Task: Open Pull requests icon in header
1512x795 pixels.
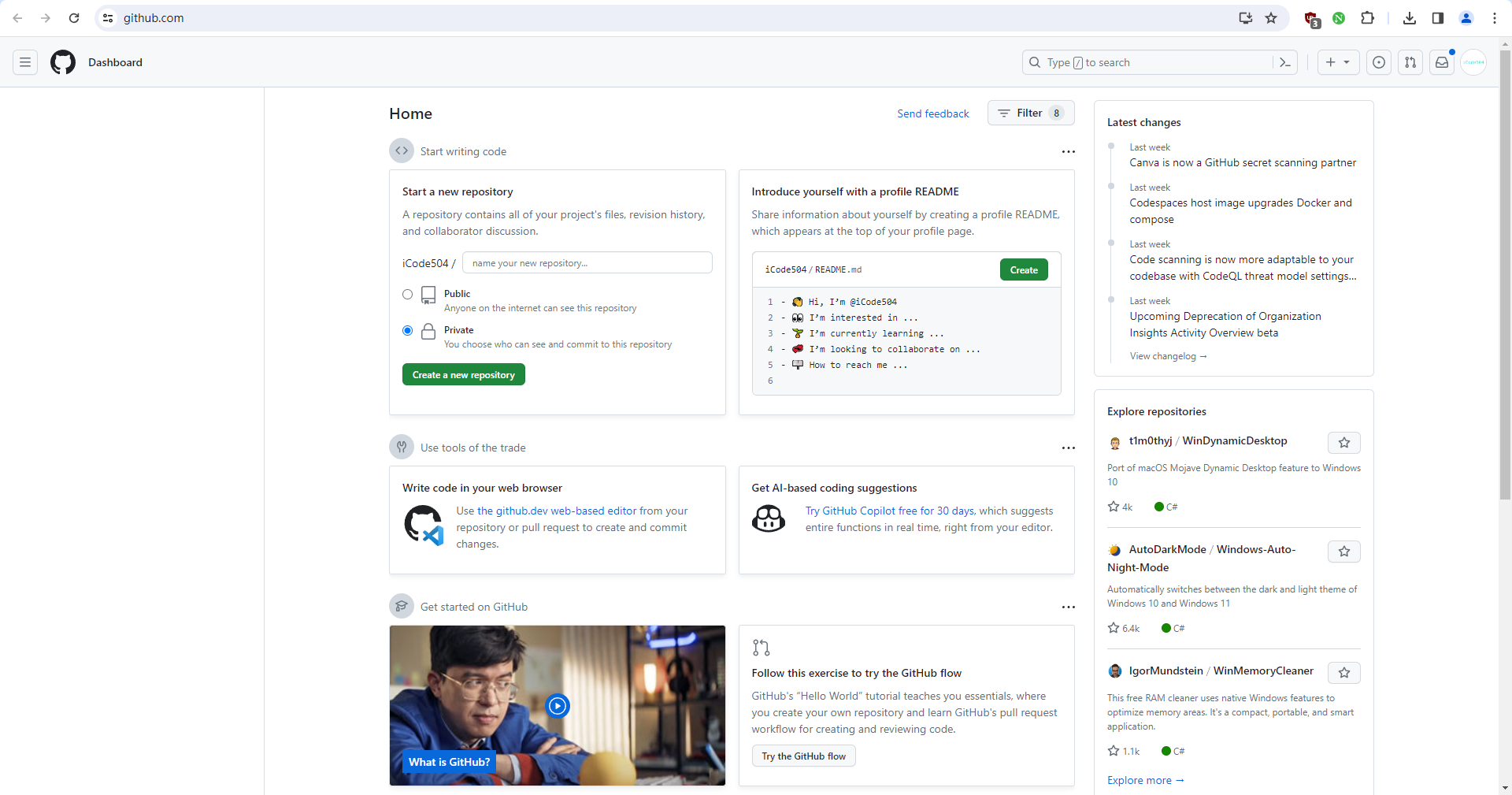Action: point(1410,62)
